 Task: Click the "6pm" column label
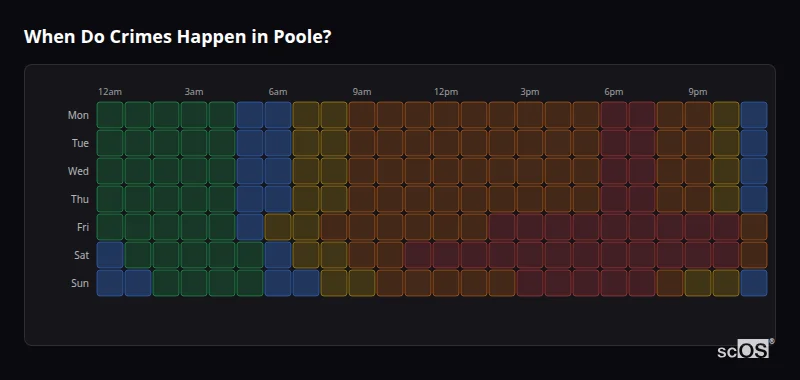coord(614,92)
